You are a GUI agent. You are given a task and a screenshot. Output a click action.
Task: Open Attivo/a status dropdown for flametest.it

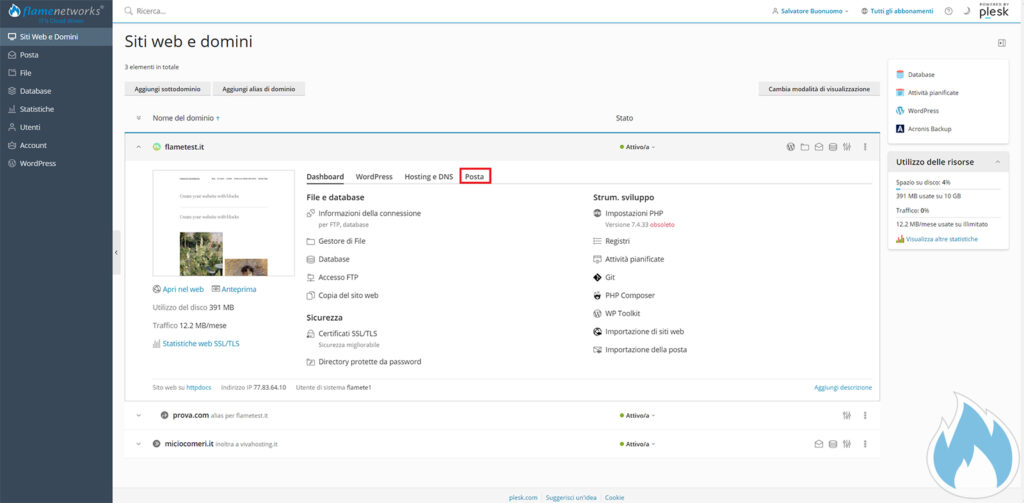tap(644, 147)
